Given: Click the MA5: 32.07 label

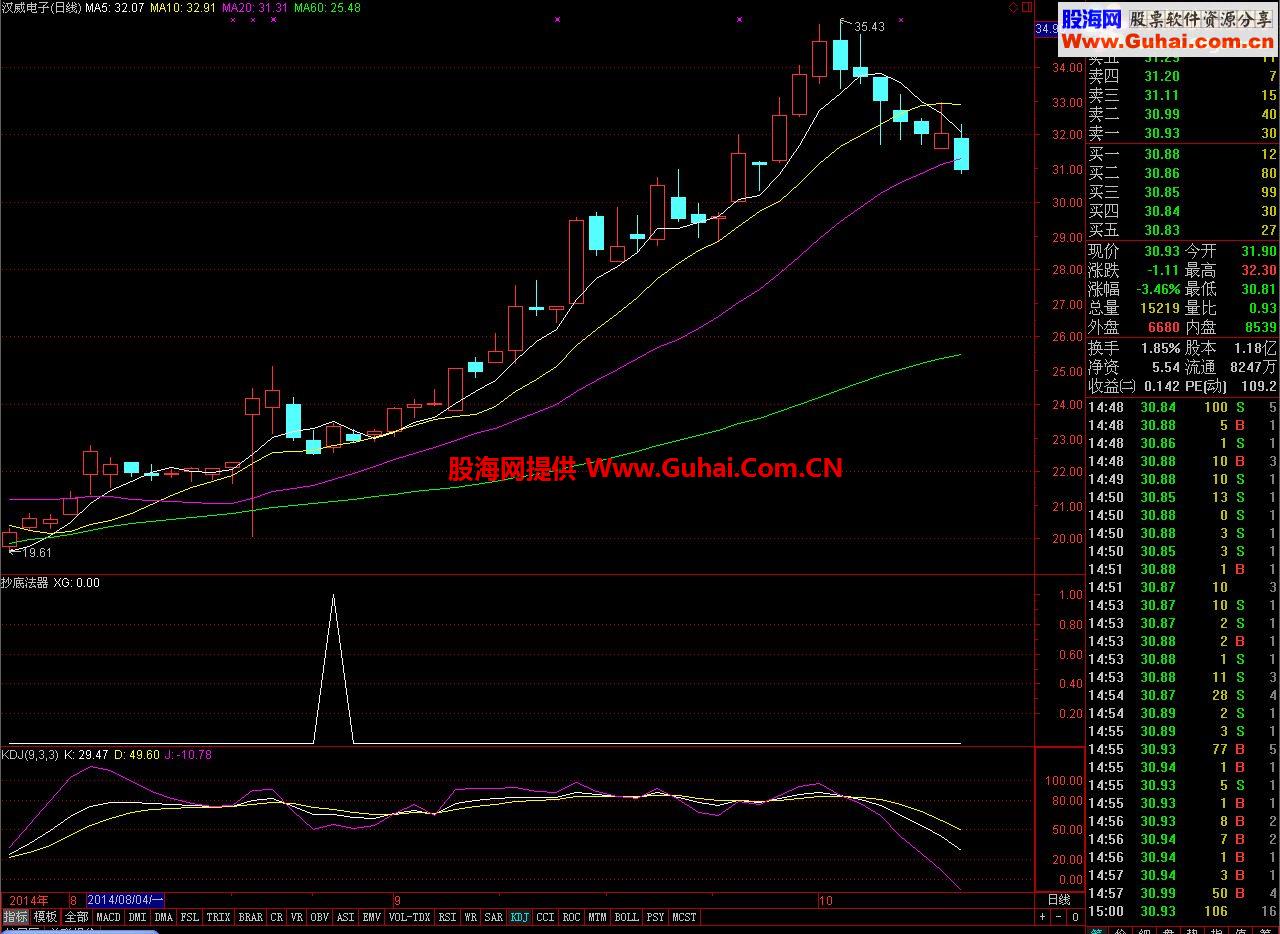Looking at the screenshot, I should [115, 7].
